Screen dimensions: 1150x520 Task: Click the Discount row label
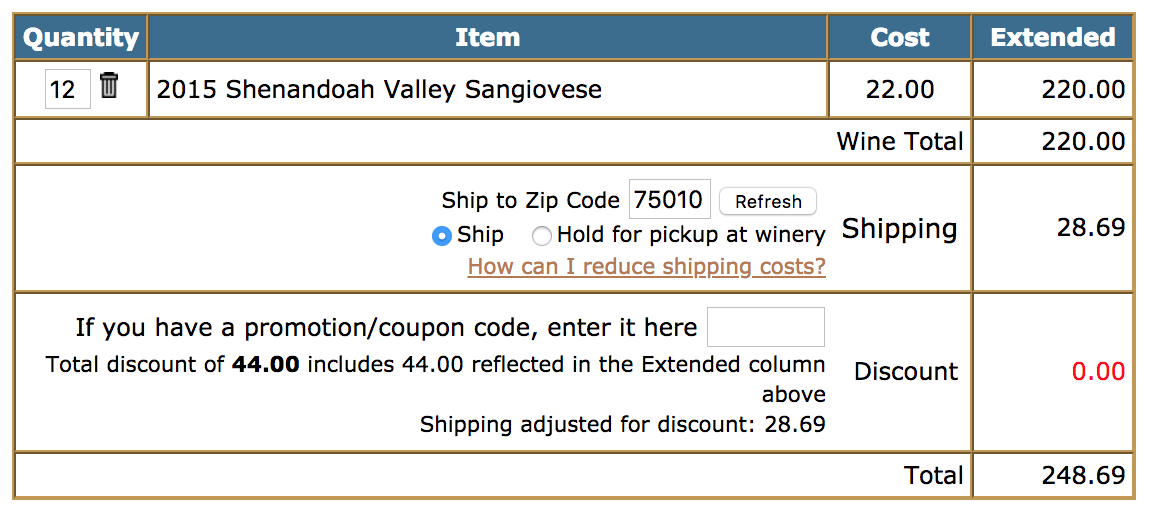click(905, 371)
